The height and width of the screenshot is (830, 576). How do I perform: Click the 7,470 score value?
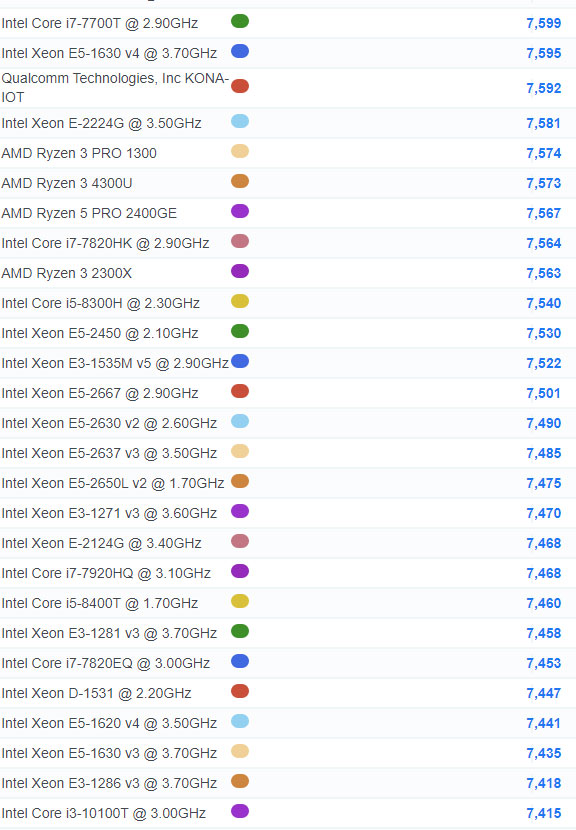[x=544, y=513]
